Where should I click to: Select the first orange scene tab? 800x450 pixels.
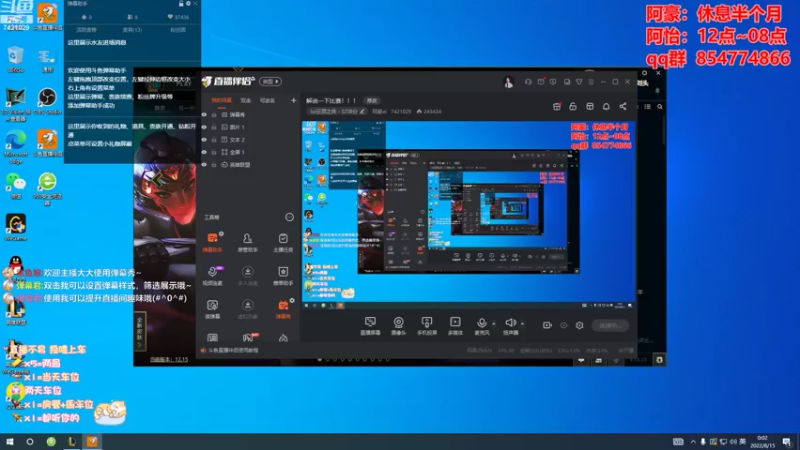click(221, 101)
